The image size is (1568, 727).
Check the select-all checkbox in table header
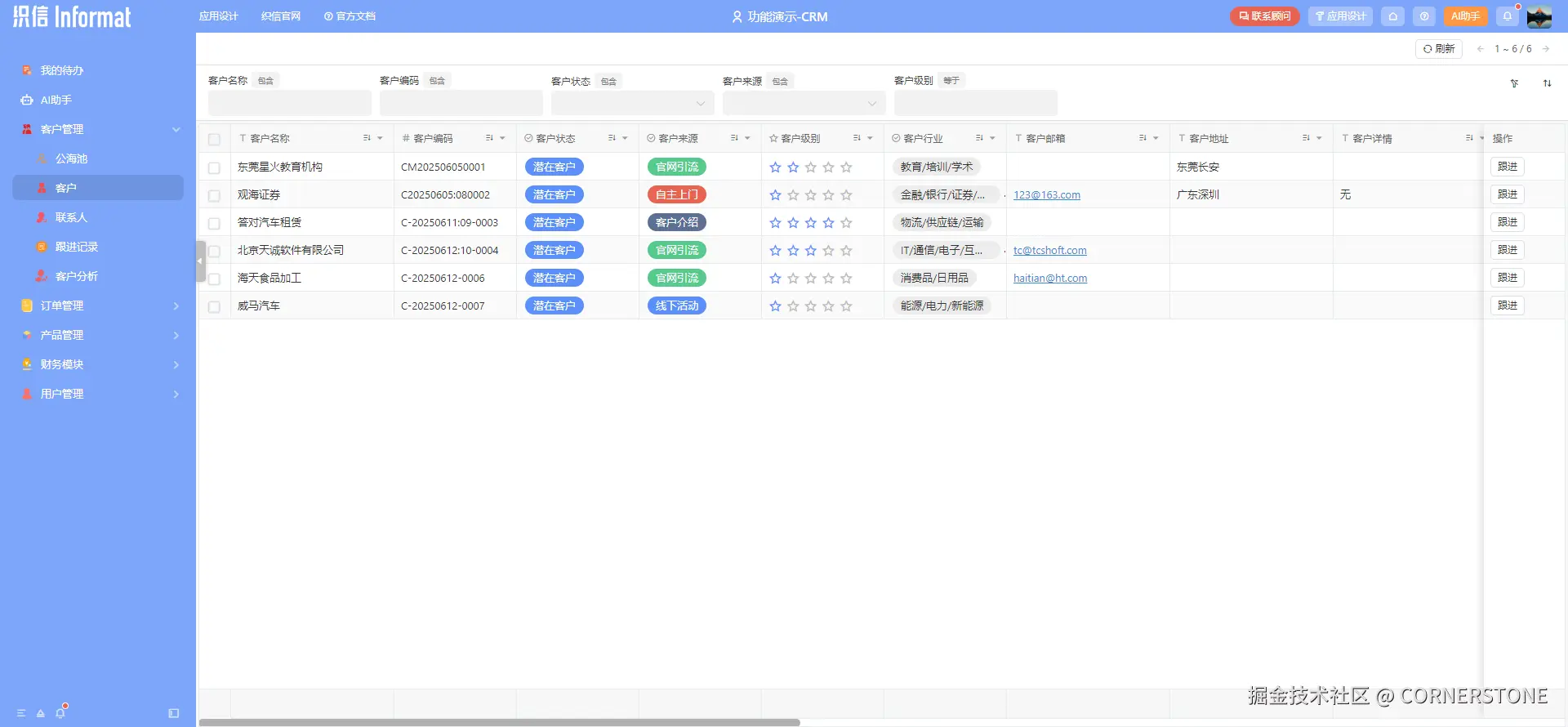[x=214, y=140]
